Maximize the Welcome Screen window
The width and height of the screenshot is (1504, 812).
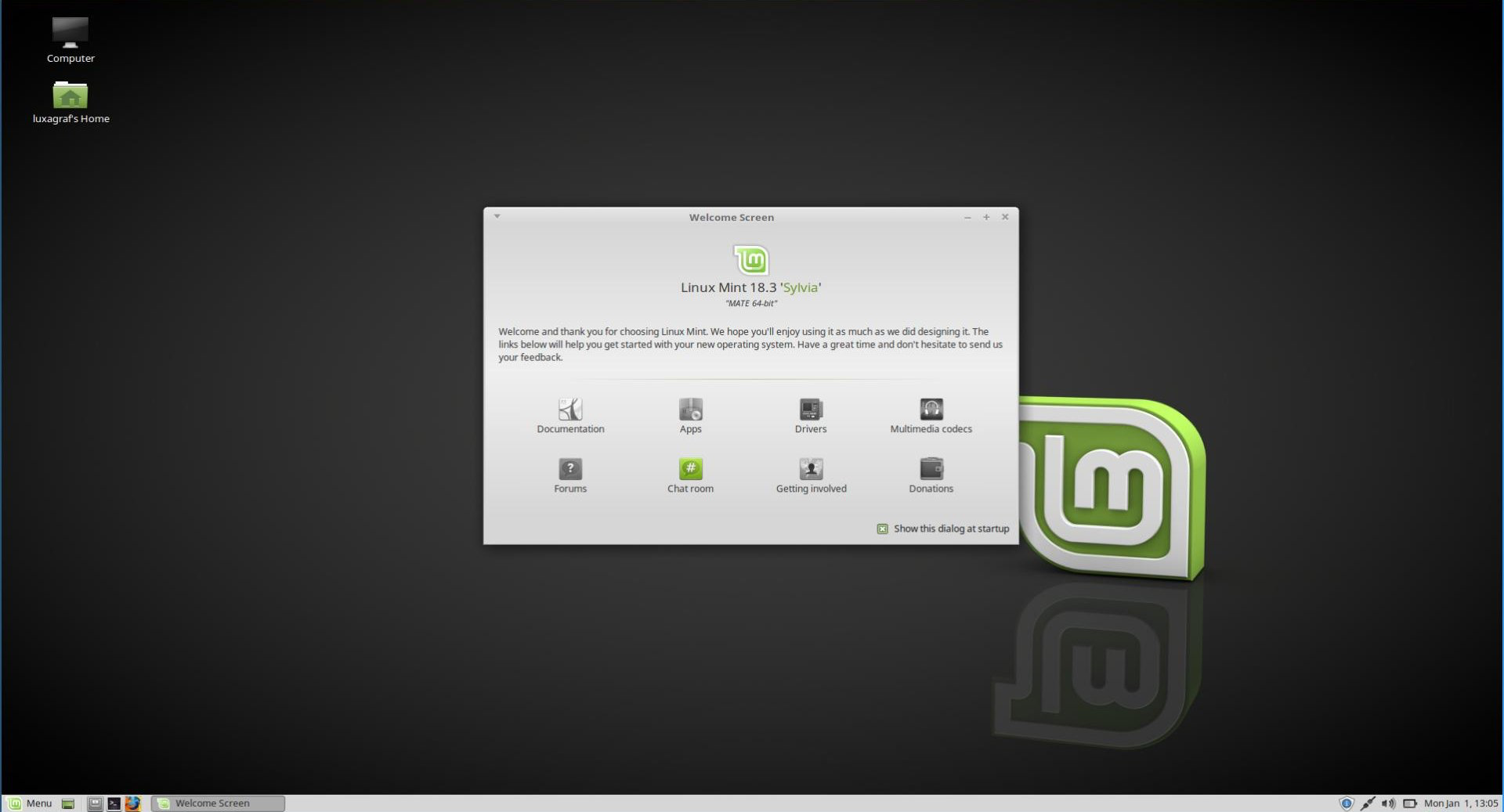986,217
